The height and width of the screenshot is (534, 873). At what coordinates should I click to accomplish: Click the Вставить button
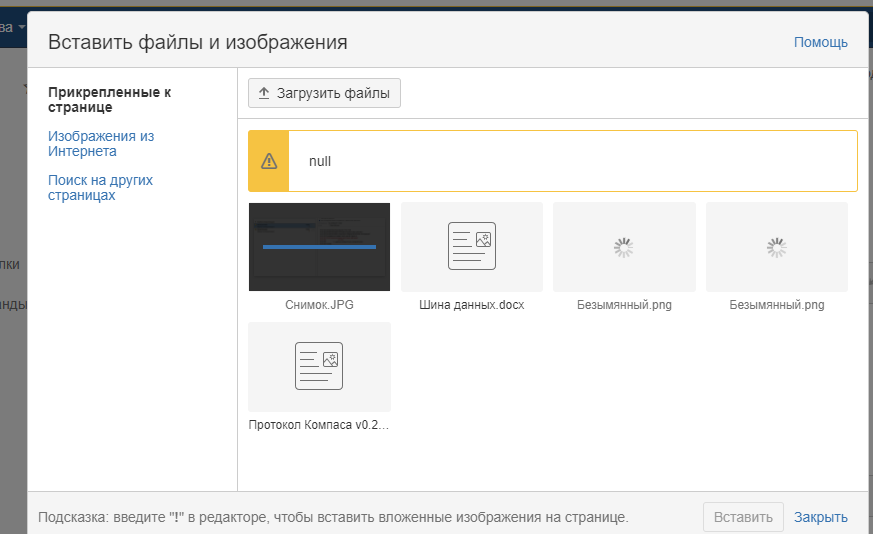743,517
